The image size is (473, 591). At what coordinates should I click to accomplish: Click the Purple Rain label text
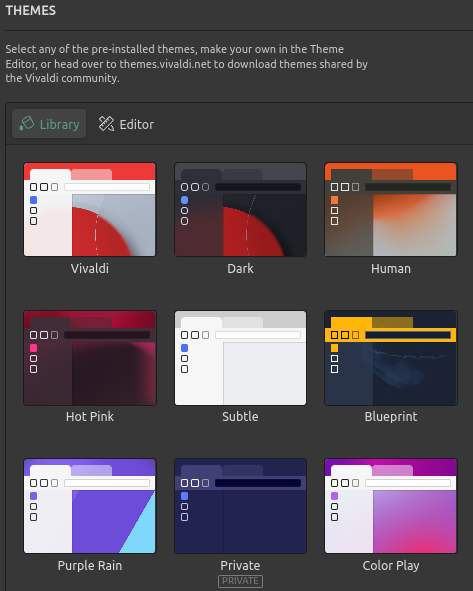coord(90,565)
